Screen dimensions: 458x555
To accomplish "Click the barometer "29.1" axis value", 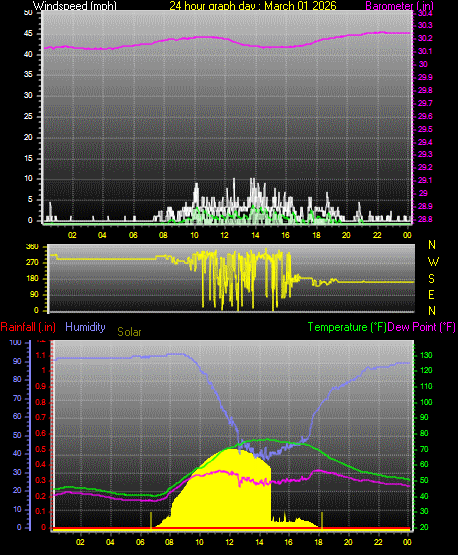I will click(425, 181).
